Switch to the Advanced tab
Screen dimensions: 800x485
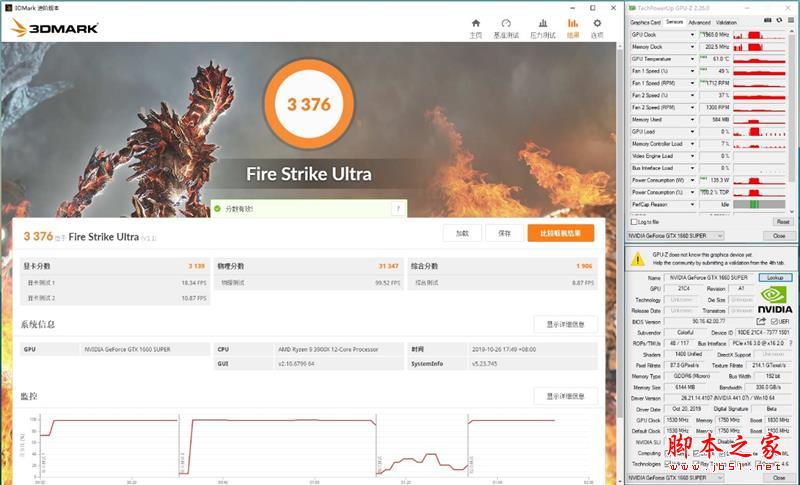pyautogui.click(x=699, y=22)
